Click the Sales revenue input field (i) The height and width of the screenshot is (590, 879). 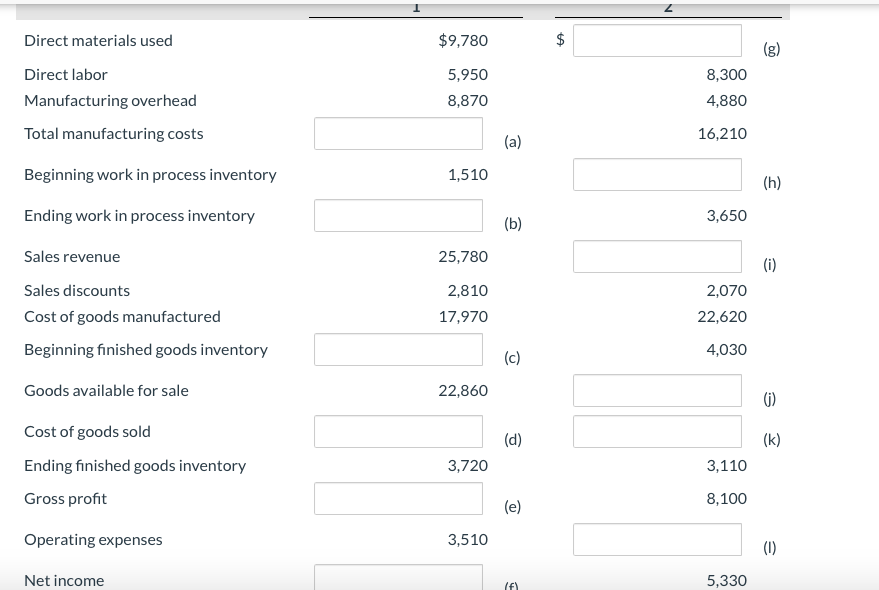point(657,256)
